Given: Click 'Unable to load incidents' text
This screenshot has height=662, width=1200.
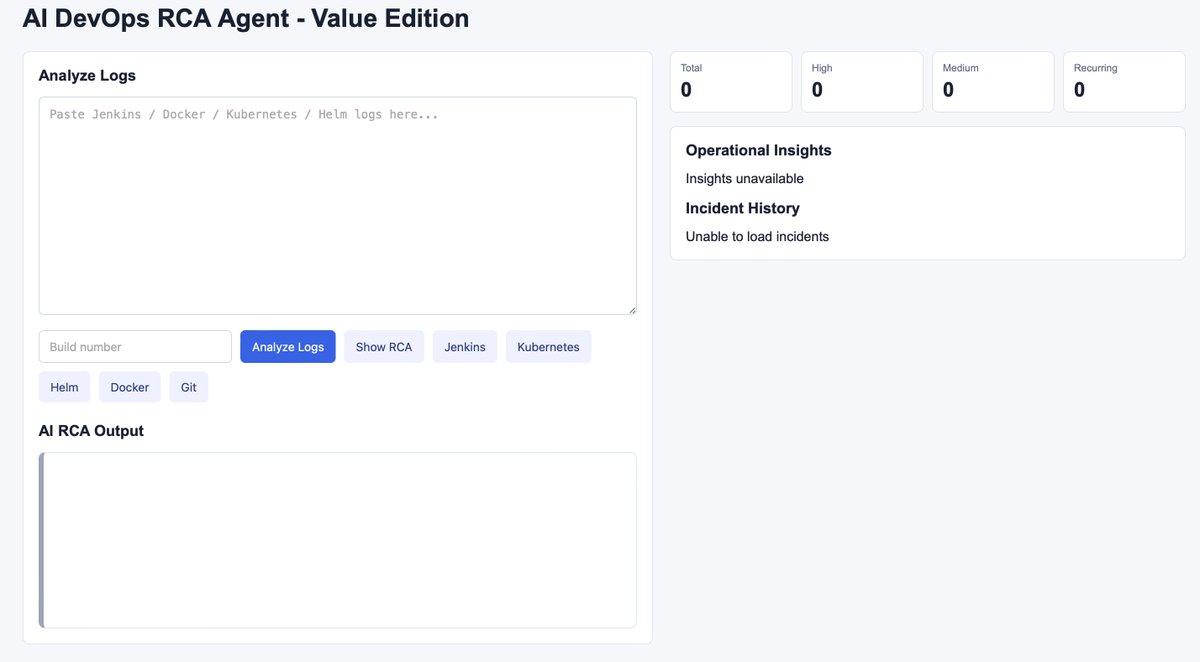Looking at the screenshot, I should click(x=757, y=237).
